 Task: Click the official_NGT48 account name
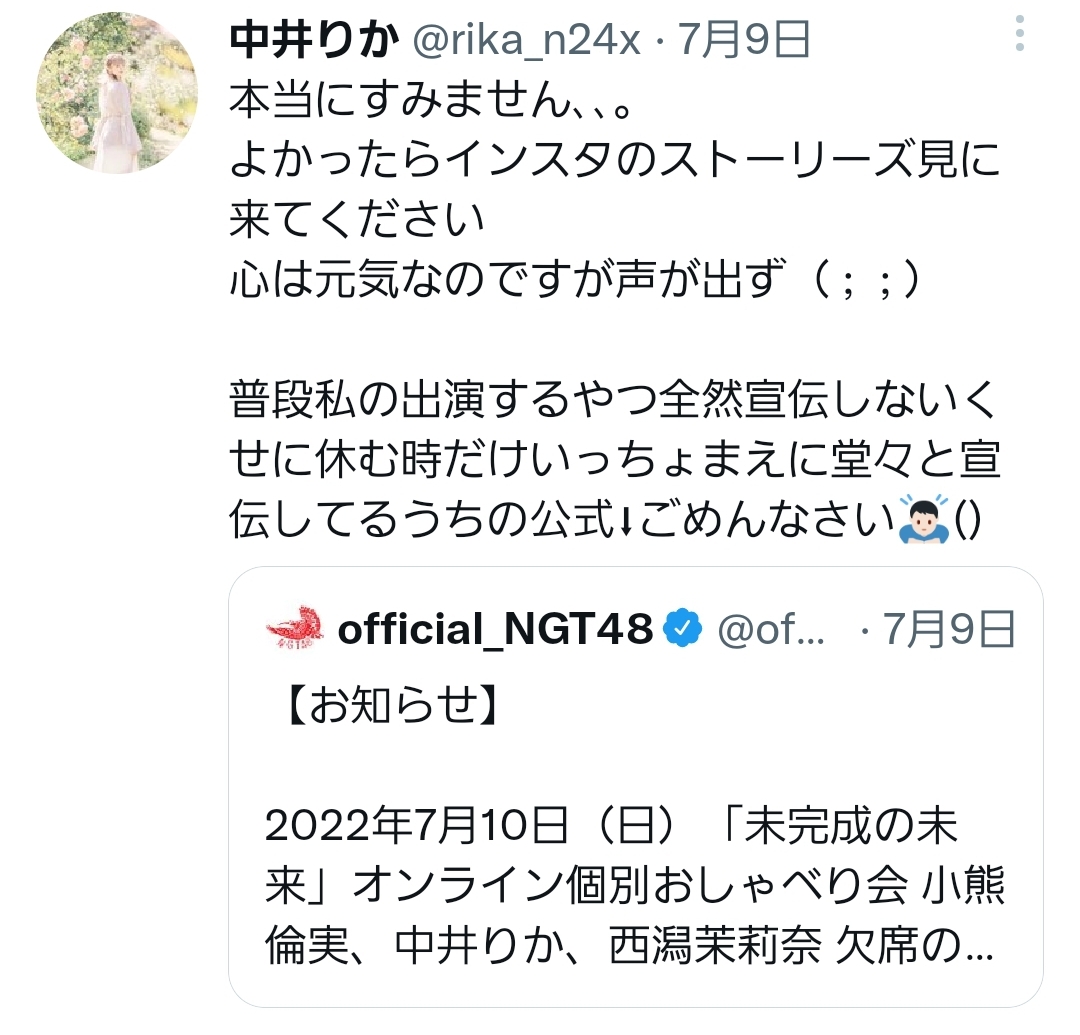tap(495, 629)
